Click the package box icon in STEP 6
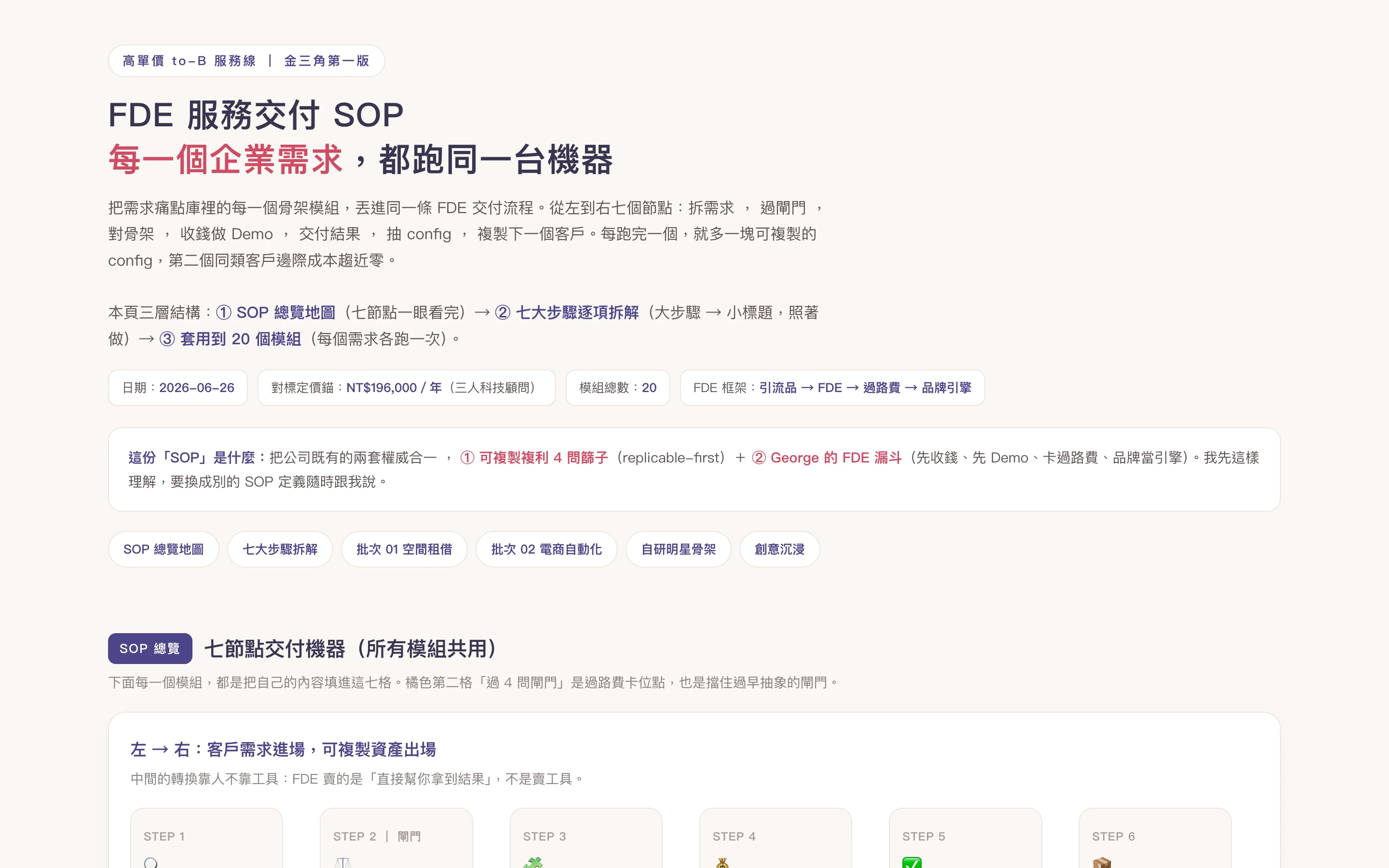The height and width of the screenshot is (868, 1389). pyautogui.click(x=1102, y=863)
